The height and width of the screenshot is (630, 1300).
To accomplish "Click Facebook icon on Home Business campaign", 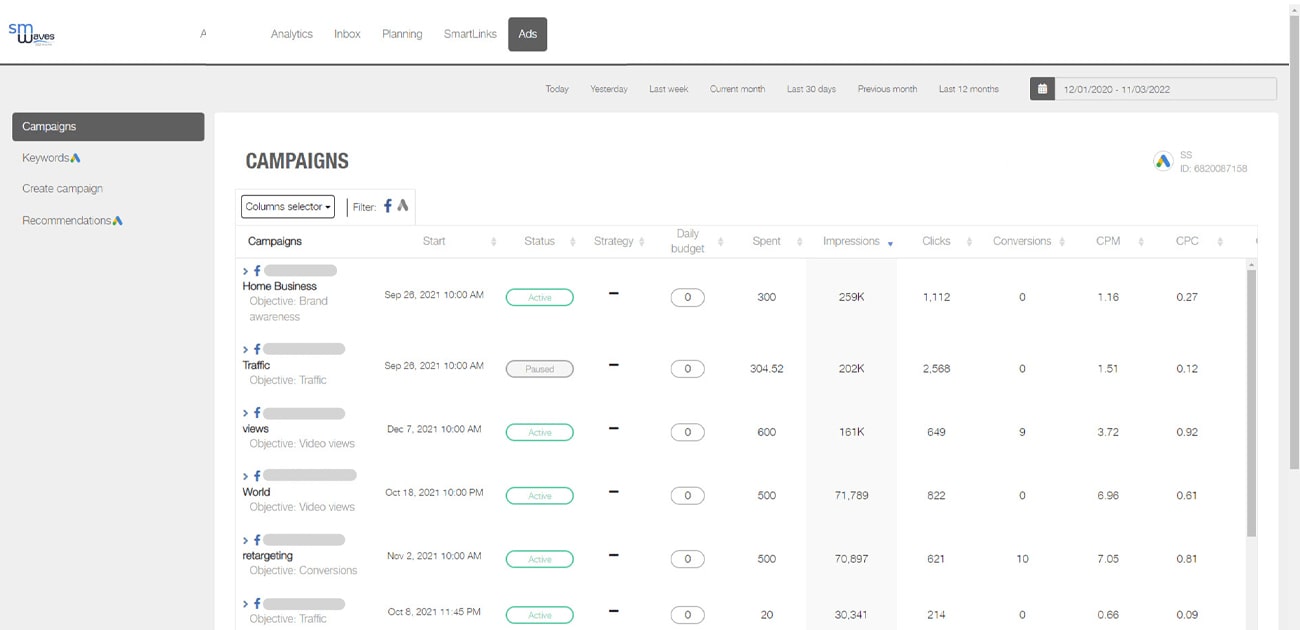I will point(257,271).
